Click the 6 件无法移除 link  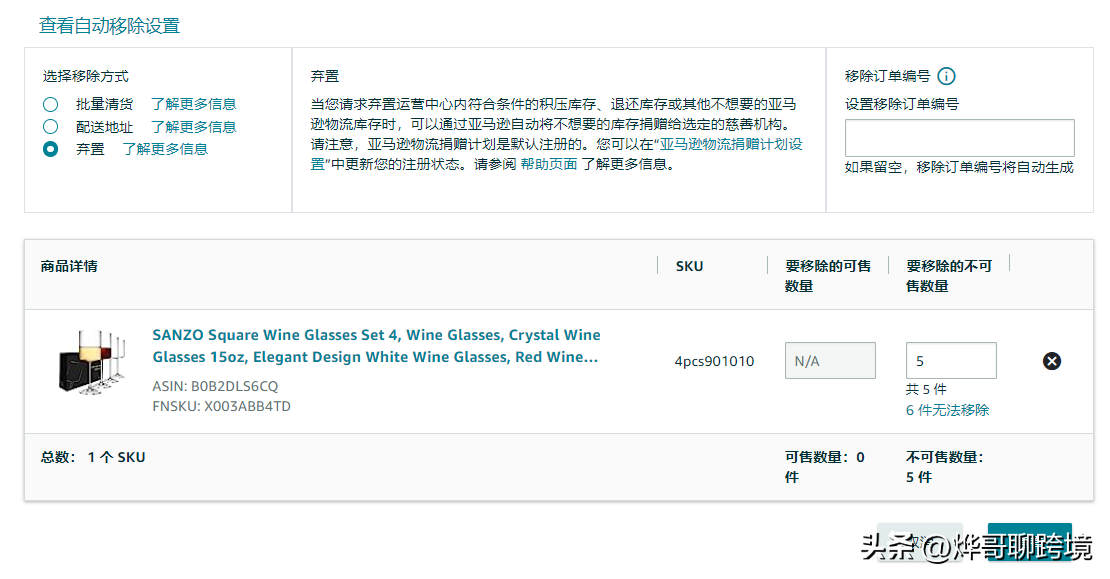[947, 410]
